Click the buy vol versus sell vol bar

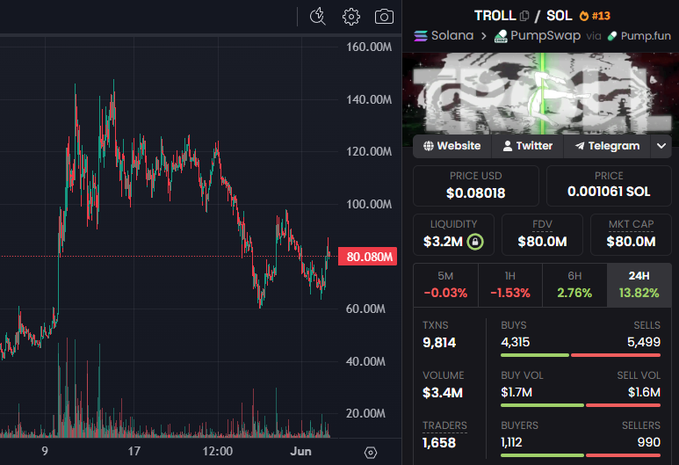point(581,405)
